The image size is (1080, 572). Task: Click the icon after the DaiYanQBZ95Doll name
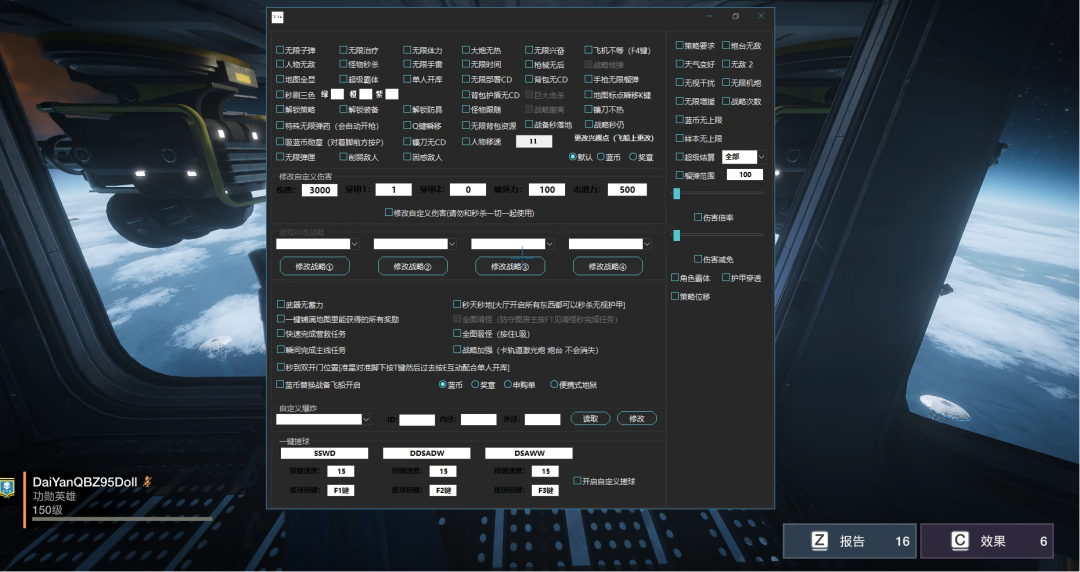(147, 481)
